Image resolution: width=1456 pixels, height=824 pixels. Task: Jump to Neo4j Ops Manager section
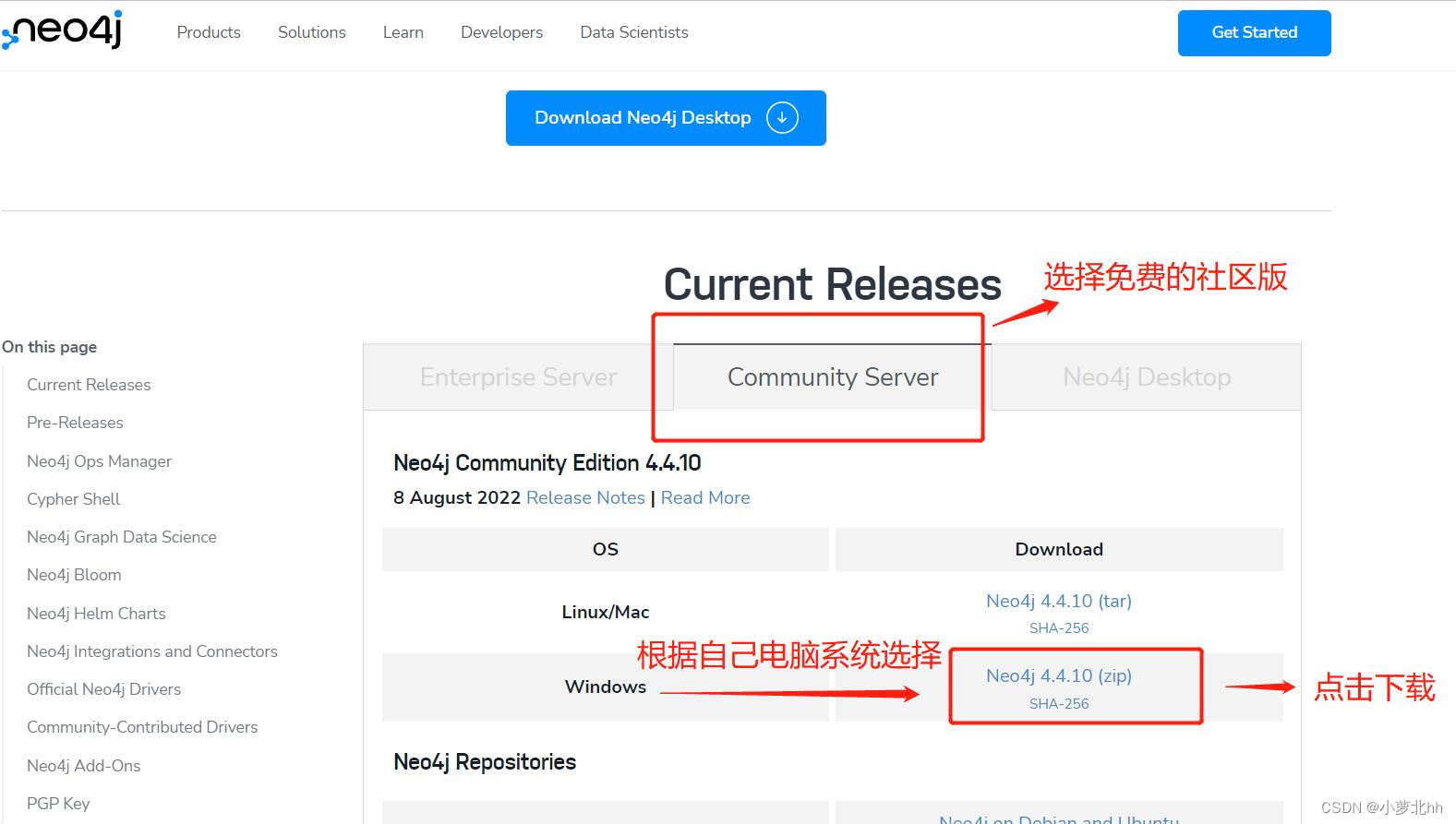99,461
